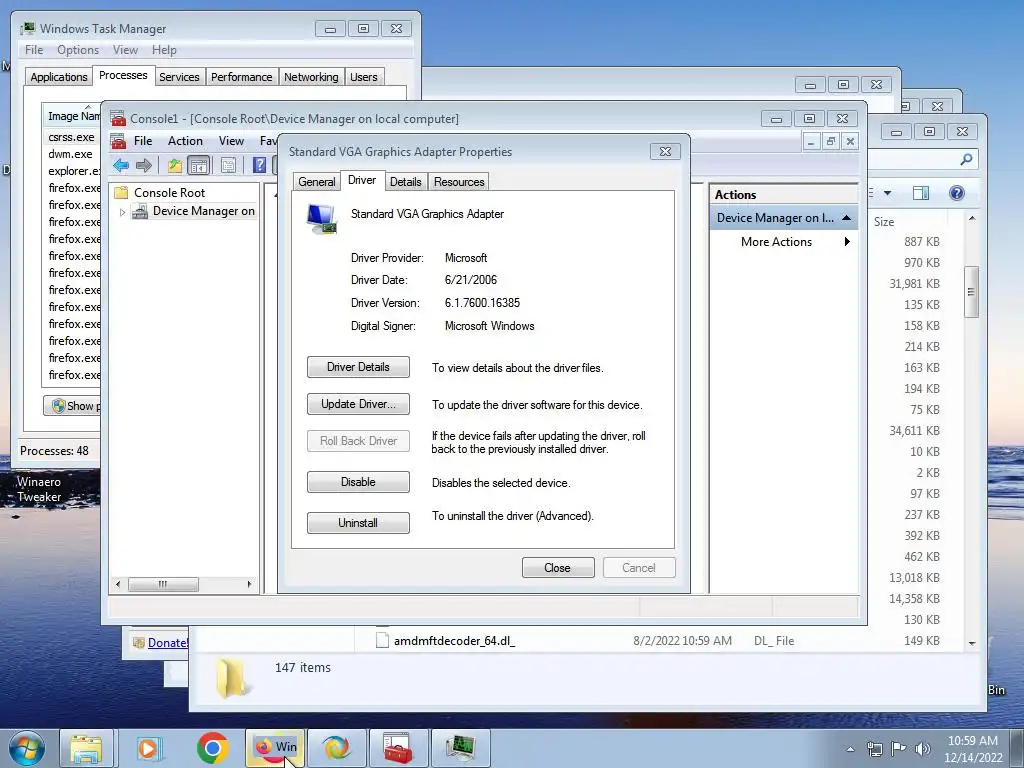Expand the More Actions submenu arrow

coord(847,242)
